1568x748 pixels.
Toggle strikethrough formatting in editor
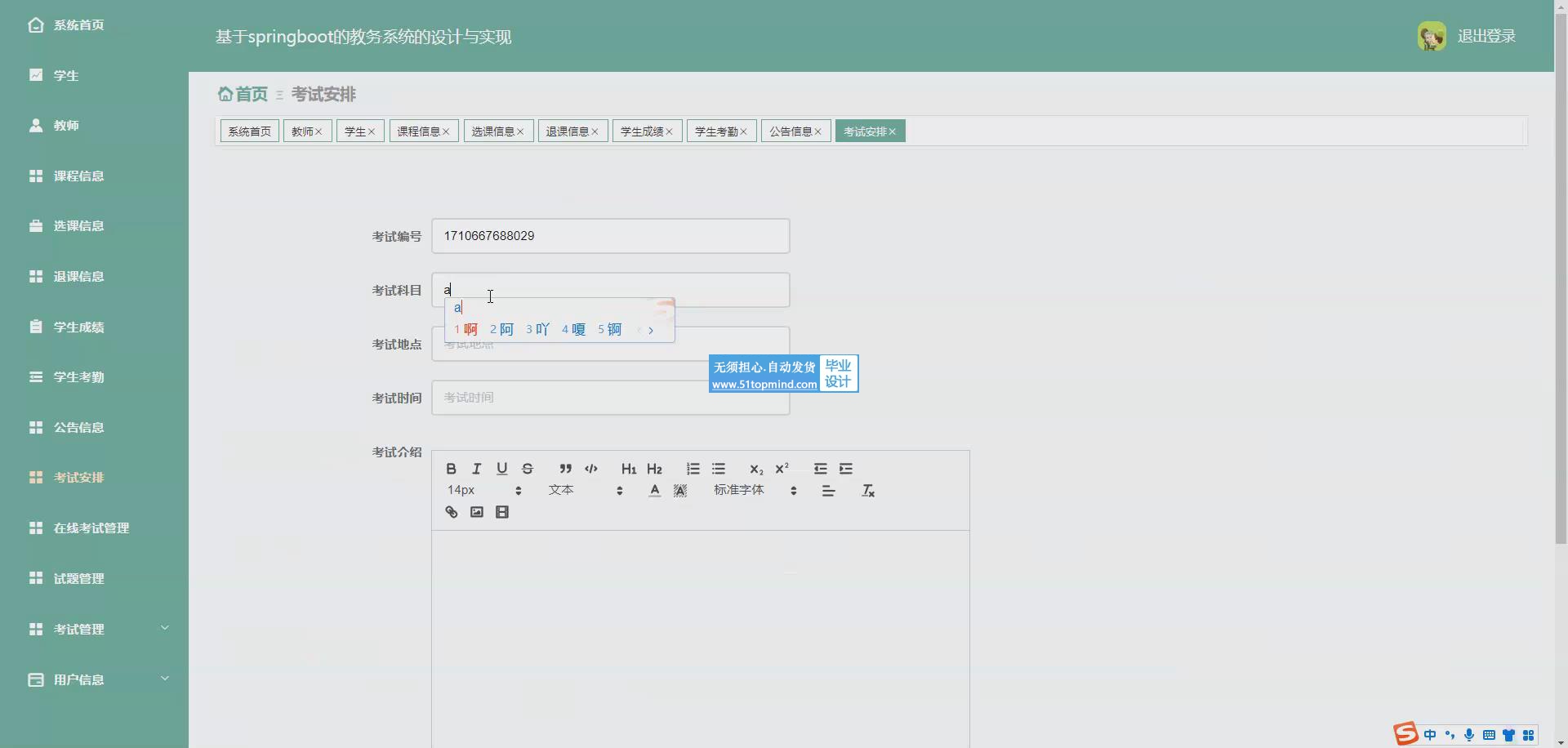528,469
